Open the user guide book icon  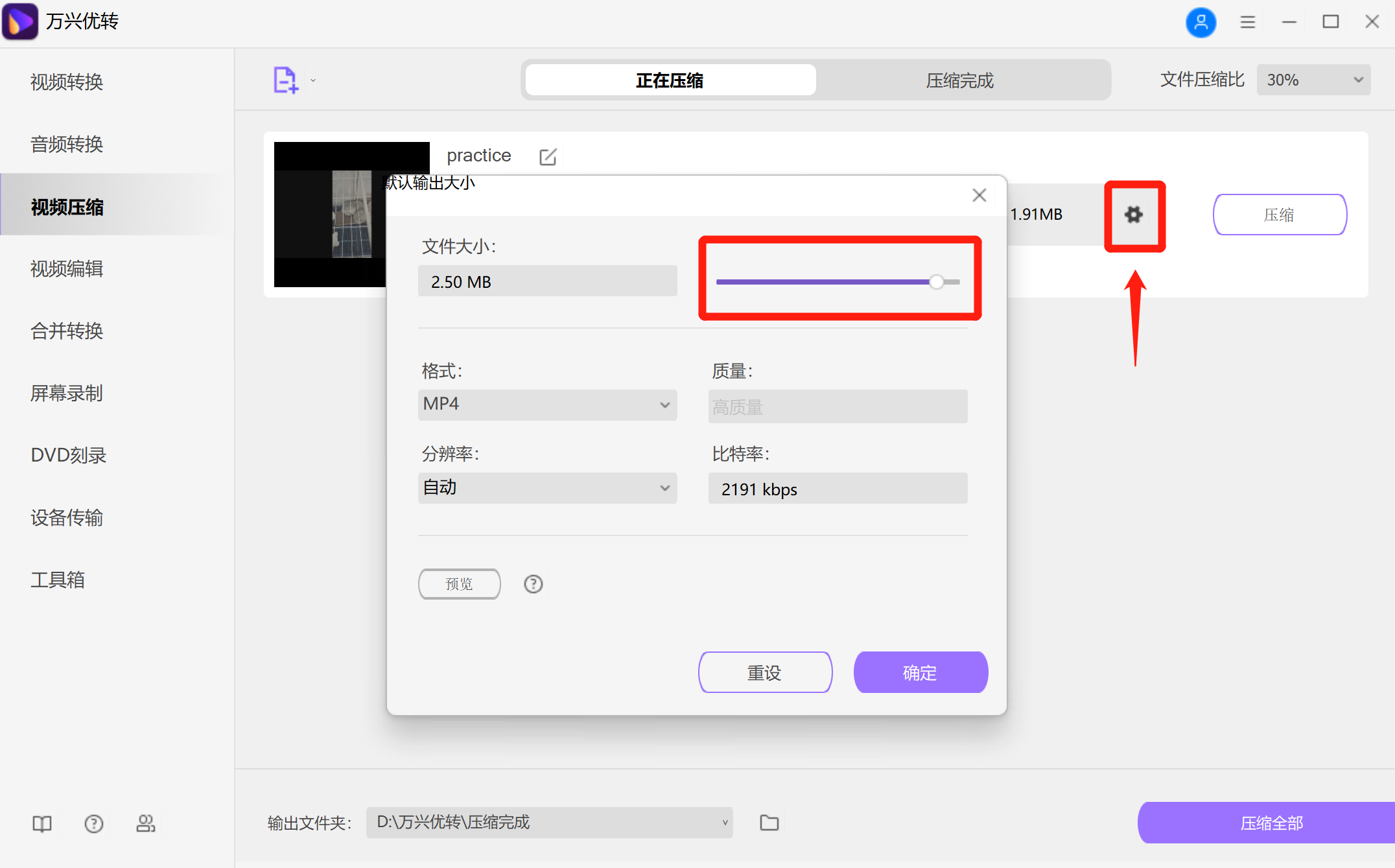[41, 823]
